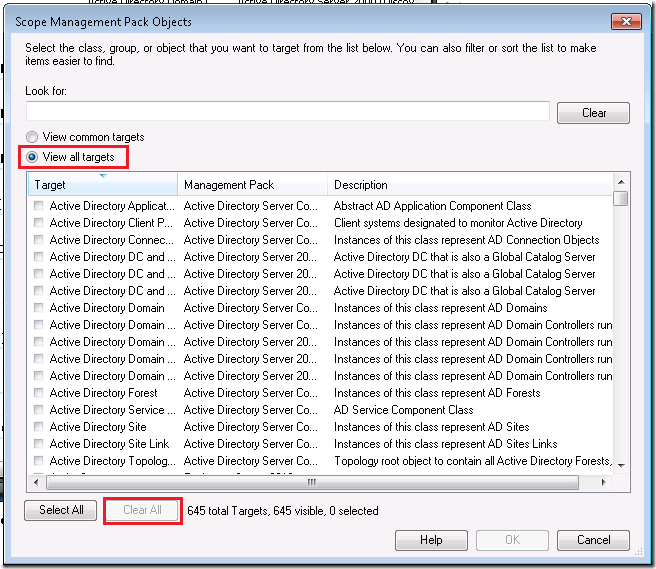Screen dimensions: 656x569
Task: Click the vertical scrollbar up arrow
Action: 621,182
